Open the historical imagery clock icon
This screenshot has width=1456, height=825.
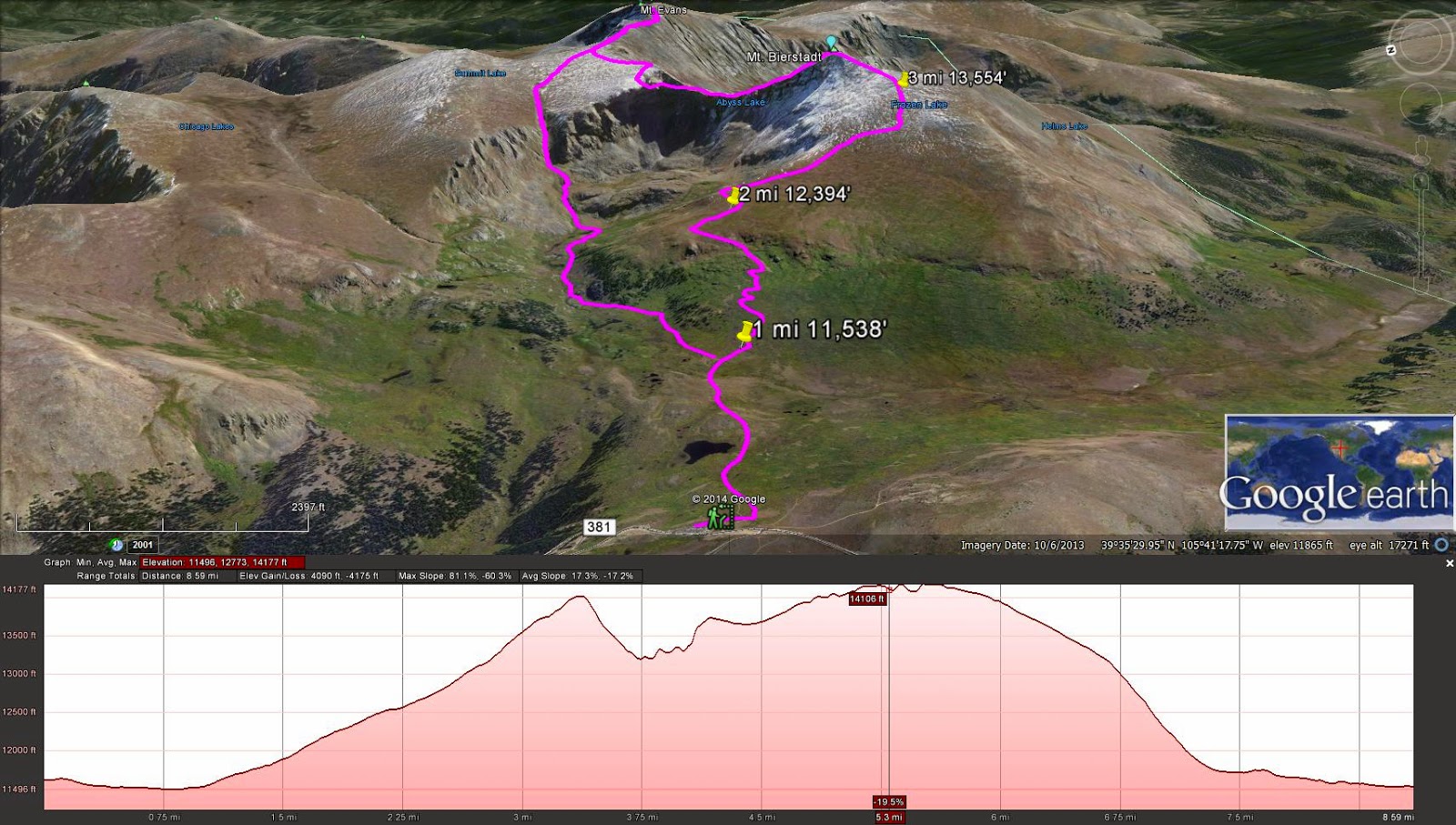click(116, 545)
